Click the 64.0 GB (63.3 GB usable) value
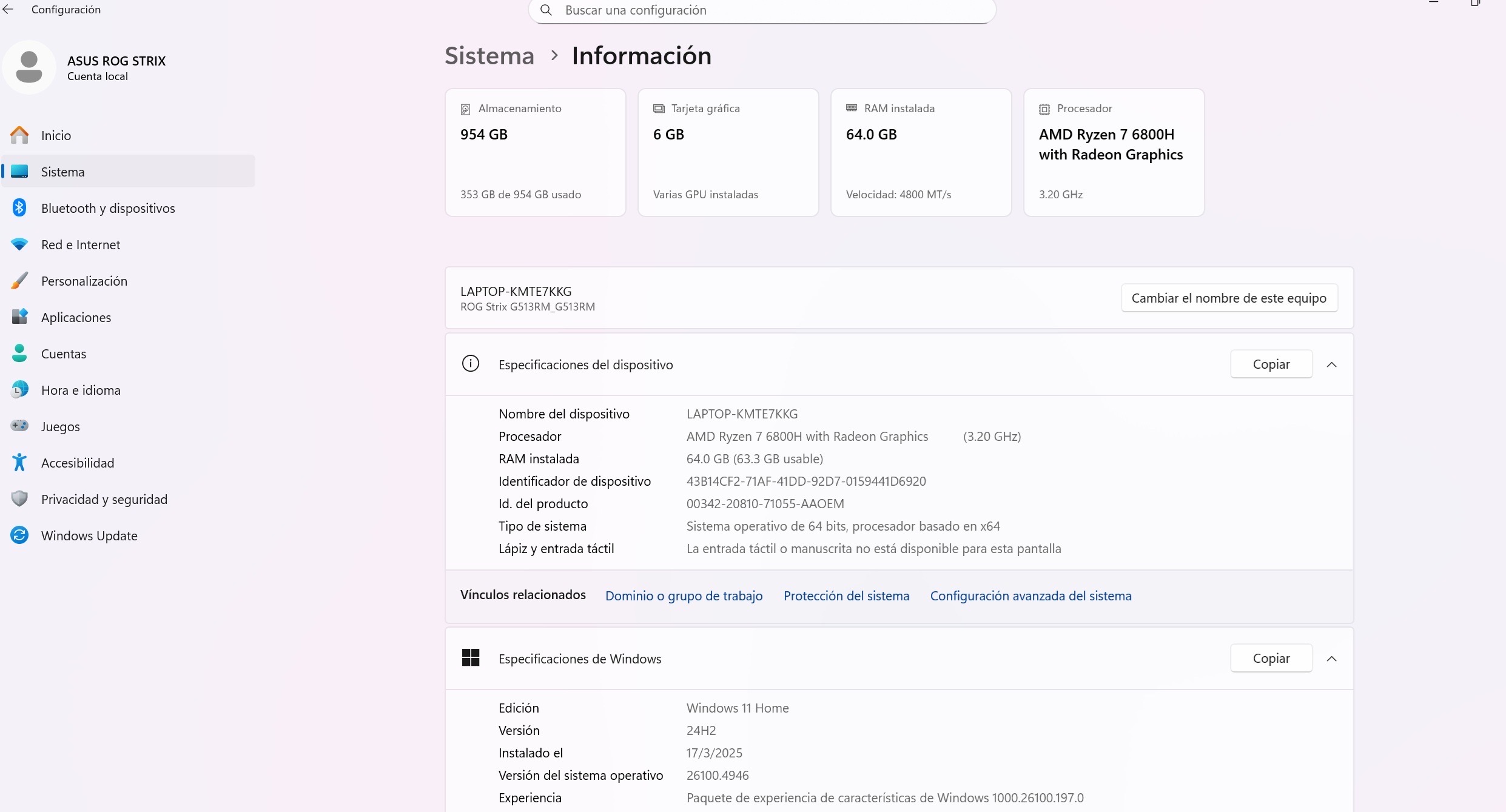This screenshot has height=812, width=1506. pos(755,458)
